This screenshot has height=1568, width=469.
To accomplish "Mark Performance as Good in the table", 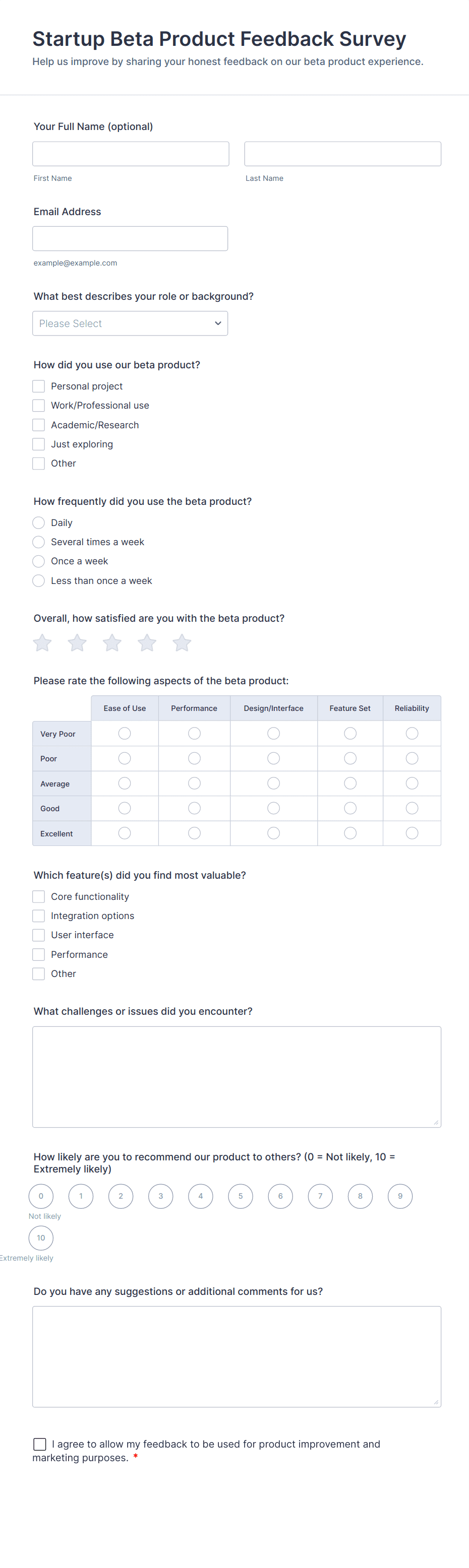I will click(x=194, y=808).
